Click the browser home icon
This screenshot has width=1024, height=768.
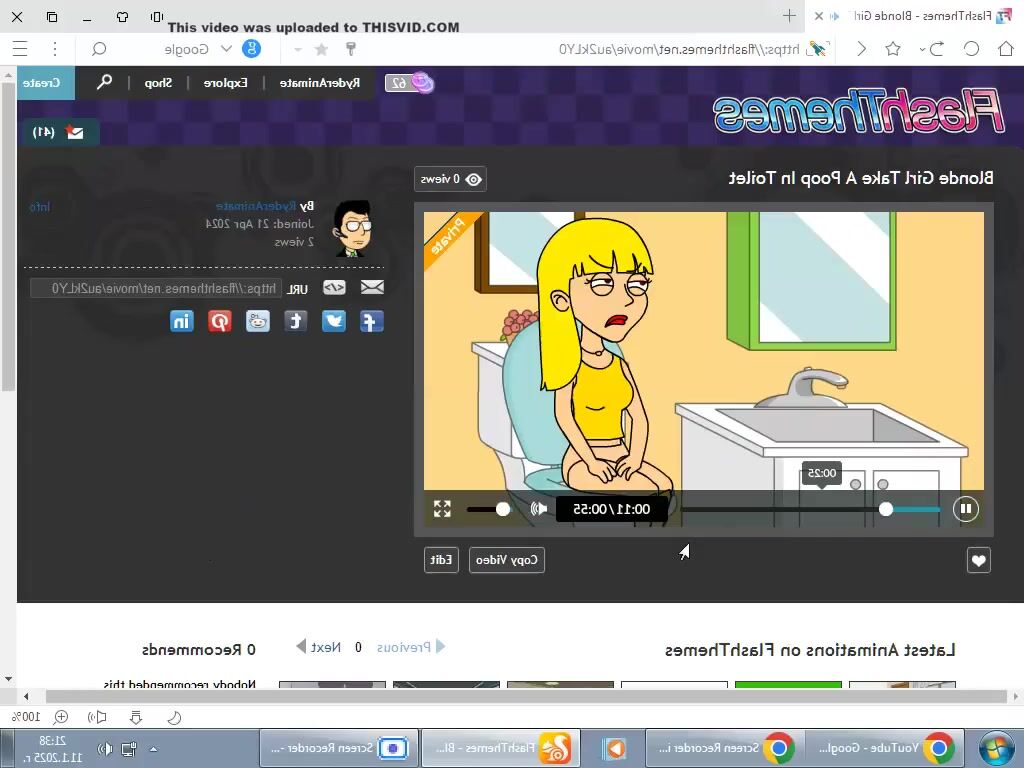point(1006,49)
